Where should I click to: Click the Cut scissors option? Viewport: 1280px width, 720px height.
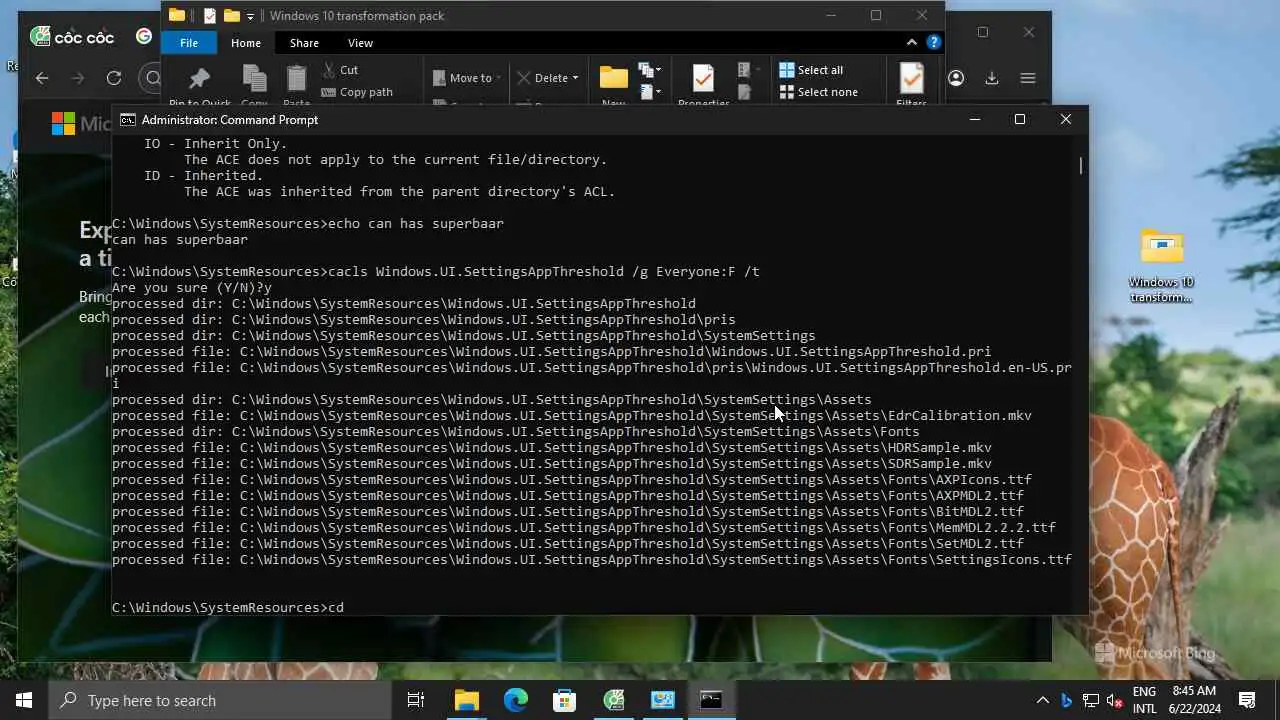coord(340,70)
